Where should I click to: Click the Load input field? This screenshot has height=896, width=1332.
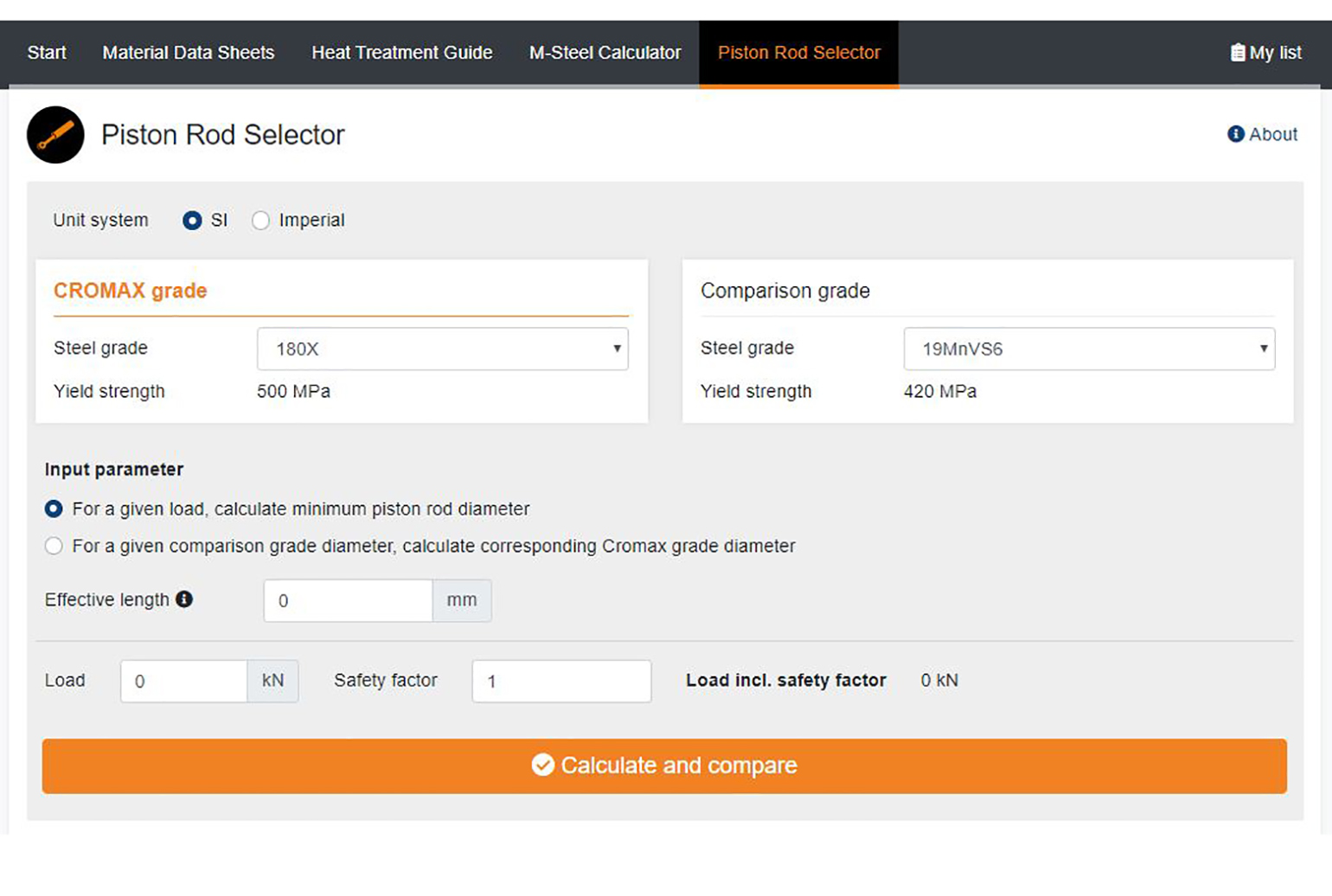pos(183,682)
